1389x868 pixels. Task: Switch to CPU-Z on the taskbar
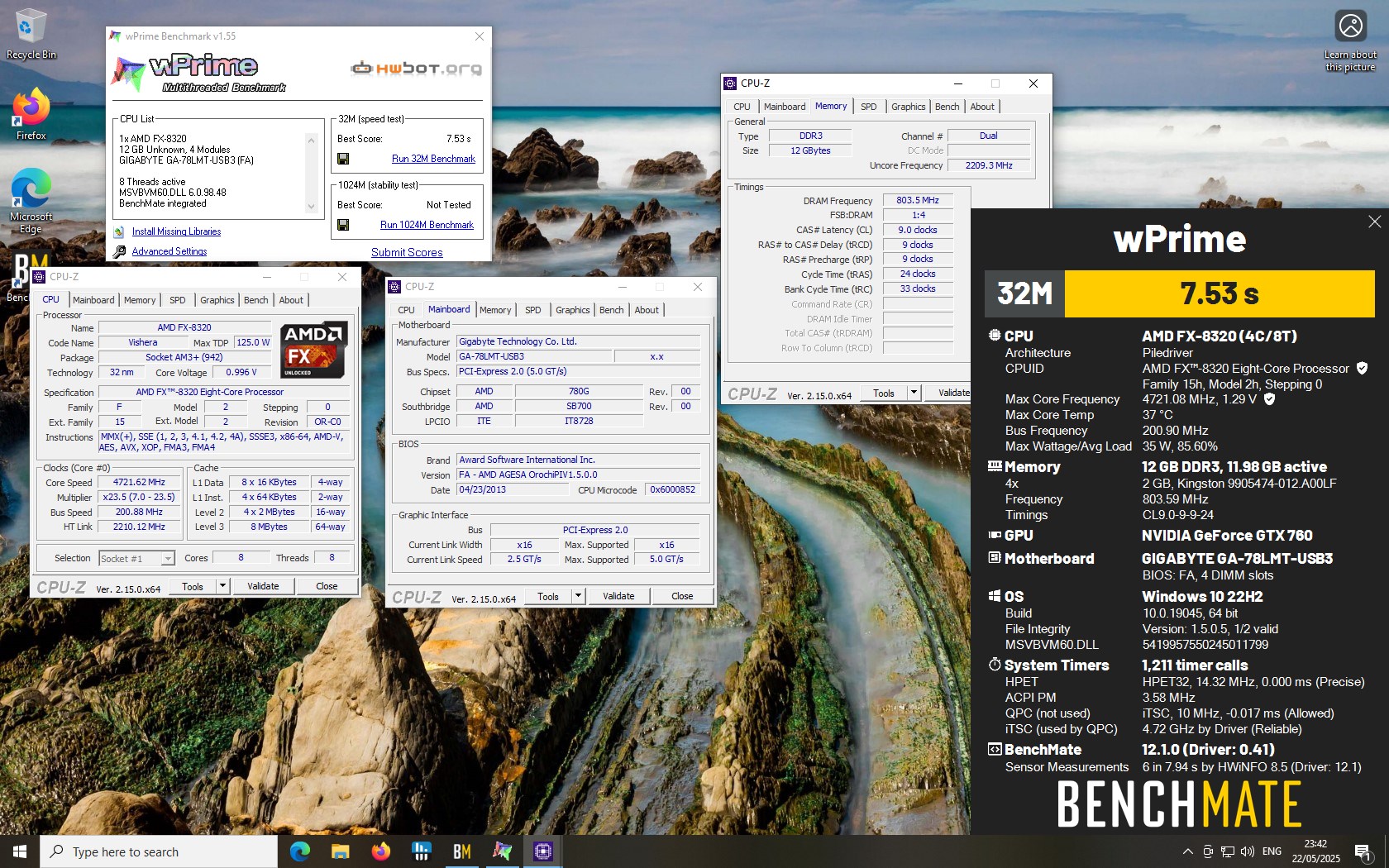click(x=542, y=851)
